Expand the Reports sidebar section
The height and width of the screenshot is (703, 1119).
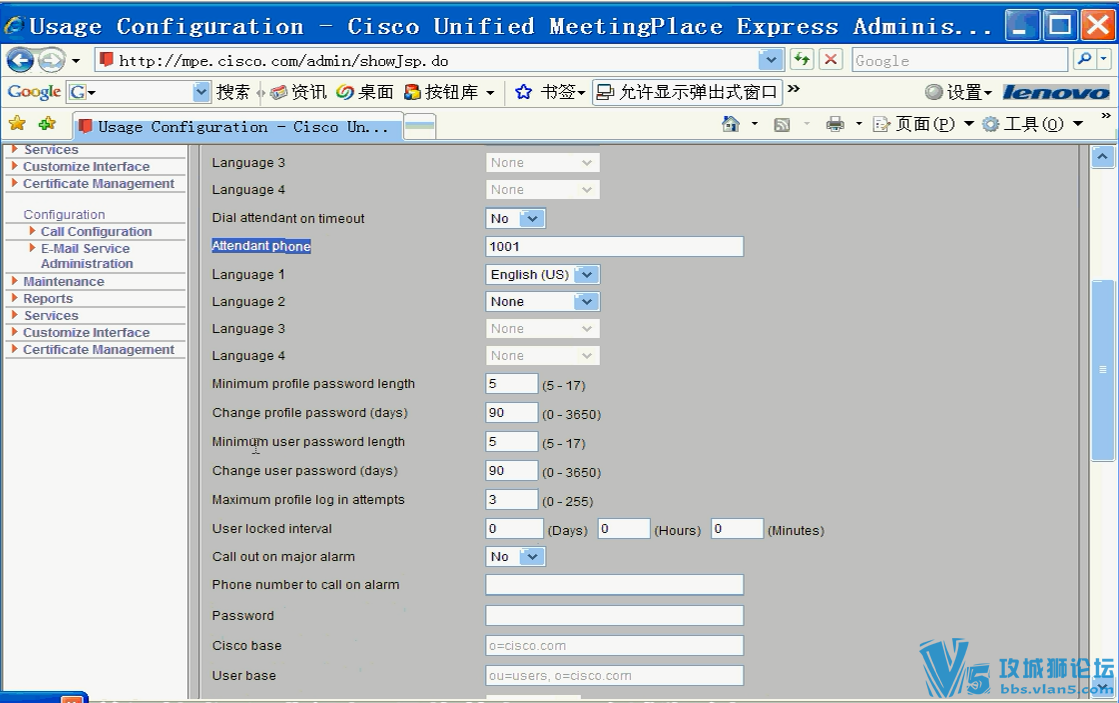pyautogui.click(x=48, y=298)
